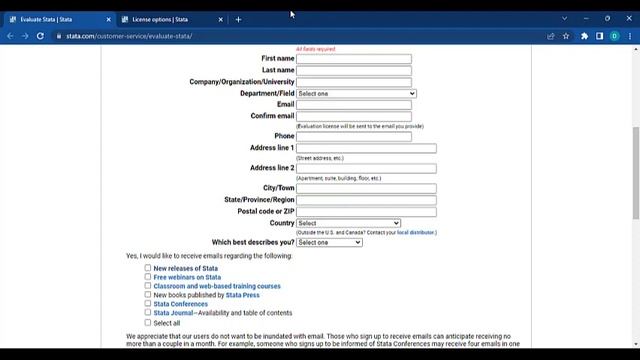Close the License options tab
Image resolution: width=640 pixels, height=360 pixels.
(x=220, y=19)
